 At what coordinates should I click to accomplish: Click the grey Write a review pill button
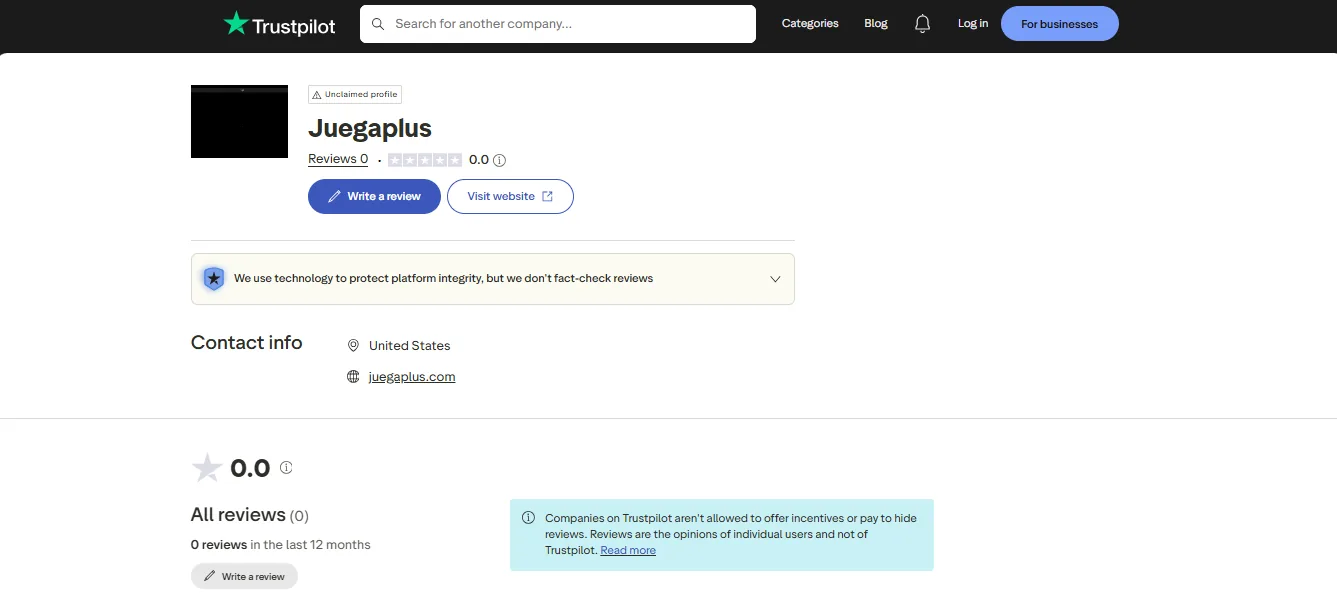(244, 576)
